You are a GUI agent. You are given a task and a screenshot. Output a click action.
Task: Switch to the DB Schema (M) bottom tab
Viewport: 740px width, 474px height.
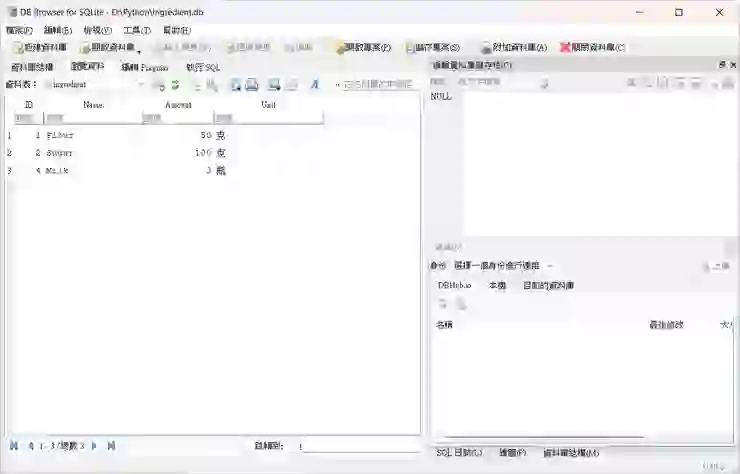tap(571, 453)
